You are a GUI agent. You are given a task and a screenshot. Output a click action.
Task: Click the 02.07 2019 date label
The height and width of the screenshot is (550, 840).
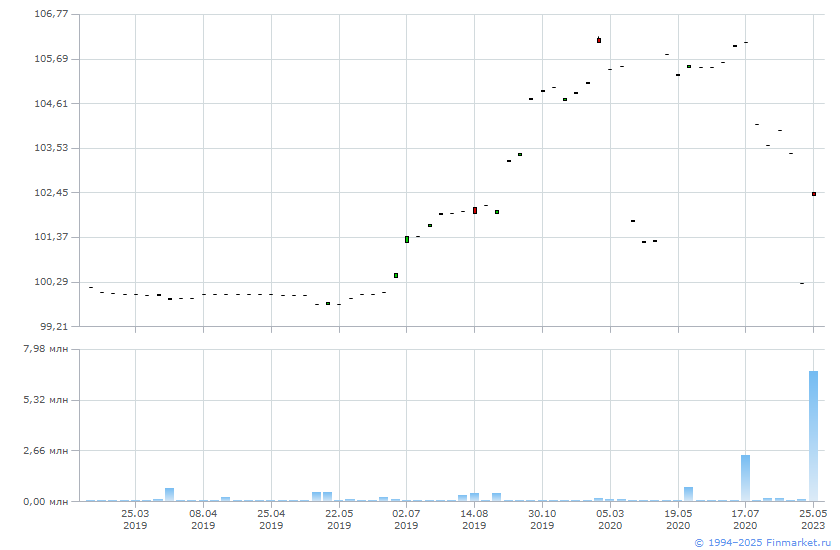coord(406,519)
